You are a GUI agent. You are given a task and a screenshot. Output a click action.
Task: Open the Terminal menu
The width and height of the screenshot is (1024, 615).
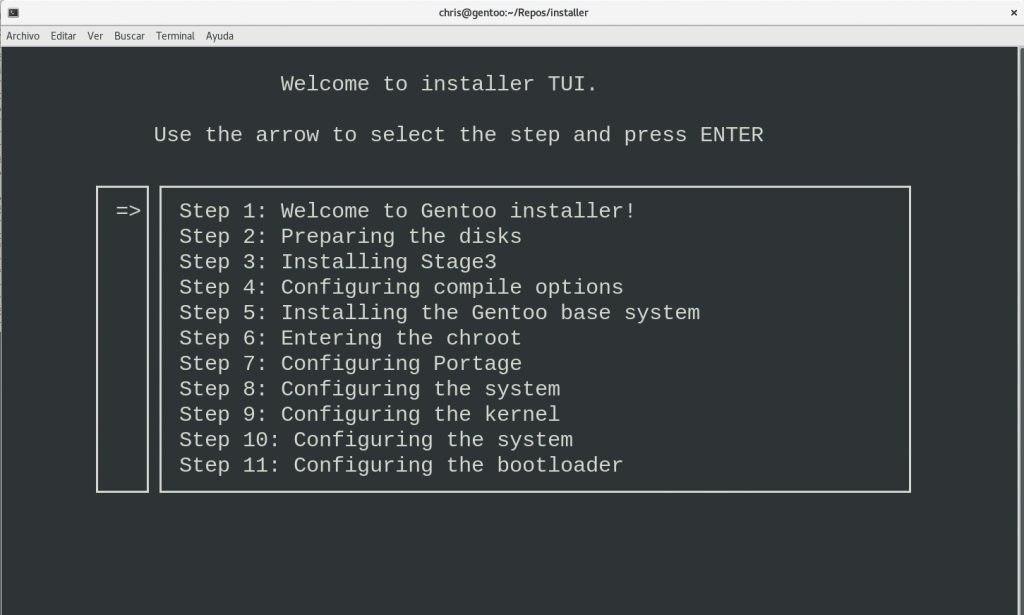point(175,36)
